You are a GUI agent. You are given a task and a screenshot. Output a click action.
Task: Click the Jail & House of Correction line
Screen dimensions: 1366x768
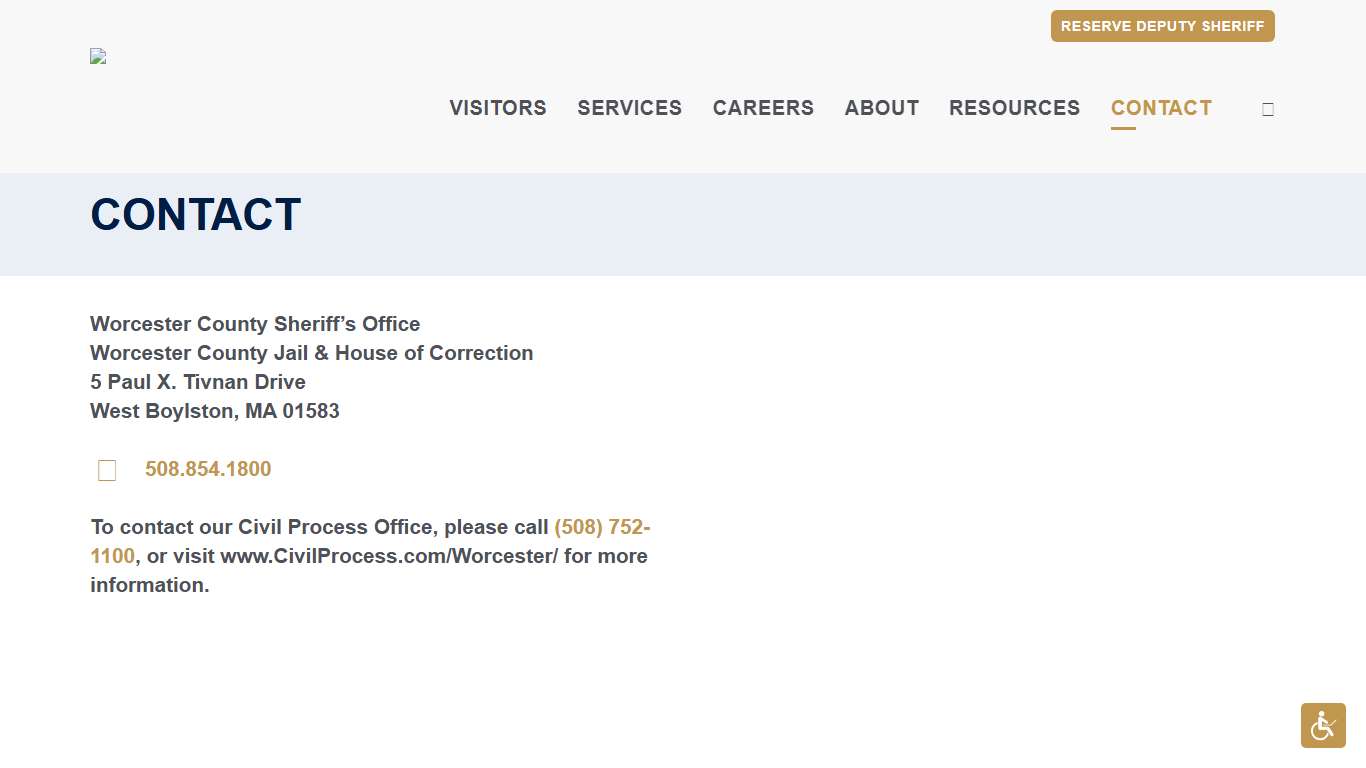(x=311, y=353)
